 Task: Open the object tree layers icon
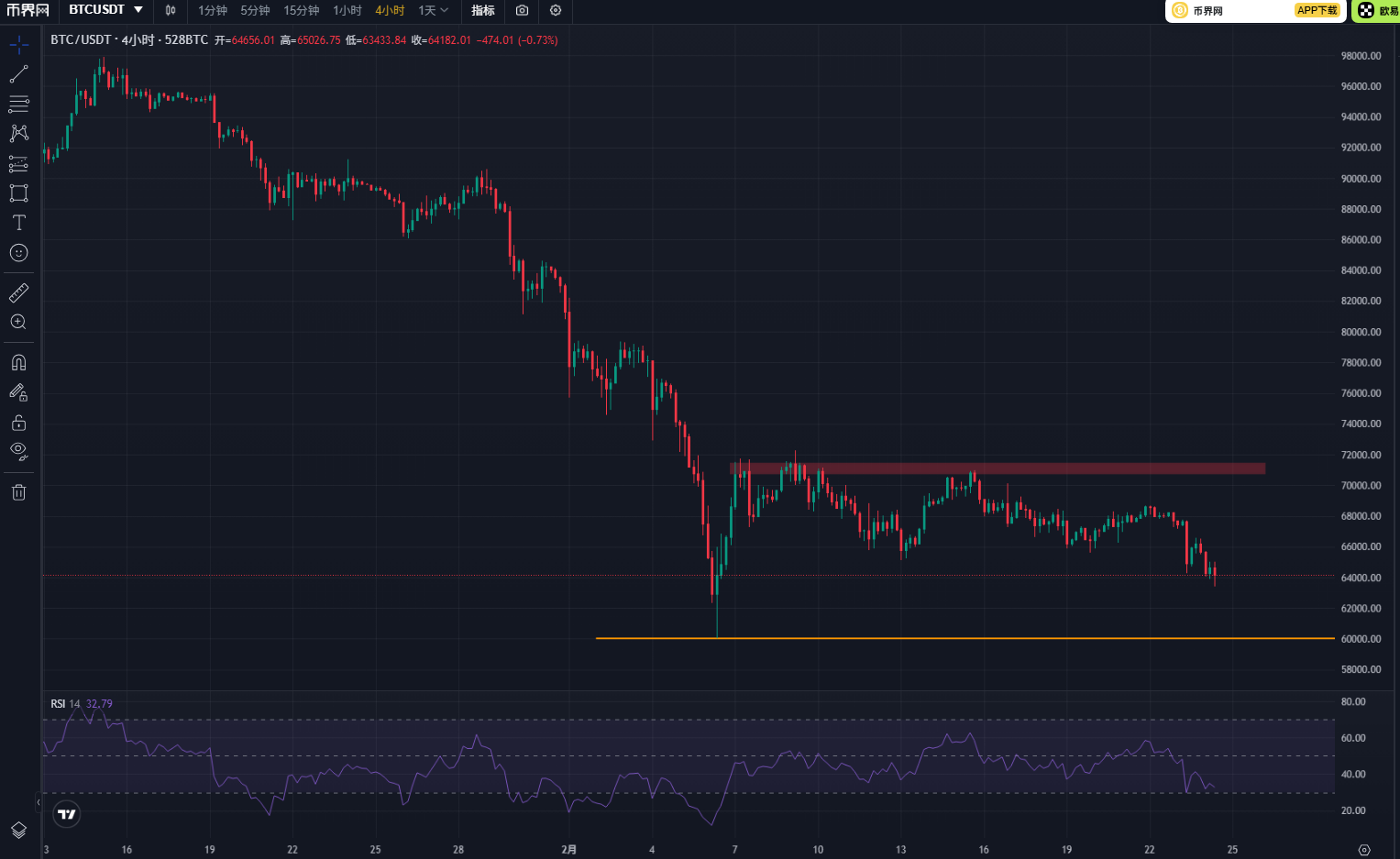click(18, 831)
